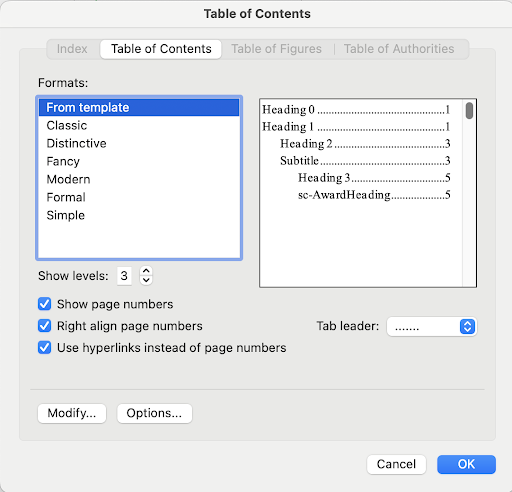Switch to the Table of Figures tab
This screenshot has height=492, width=512.
click(276, 49)
